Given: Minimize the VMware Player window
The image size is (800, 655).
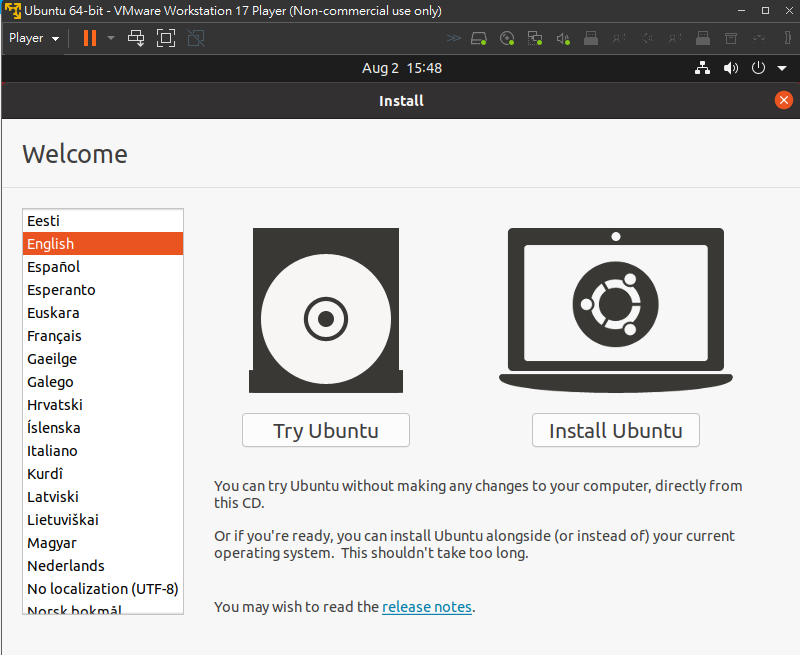Looking at the screenshot, I should [742, 11].
